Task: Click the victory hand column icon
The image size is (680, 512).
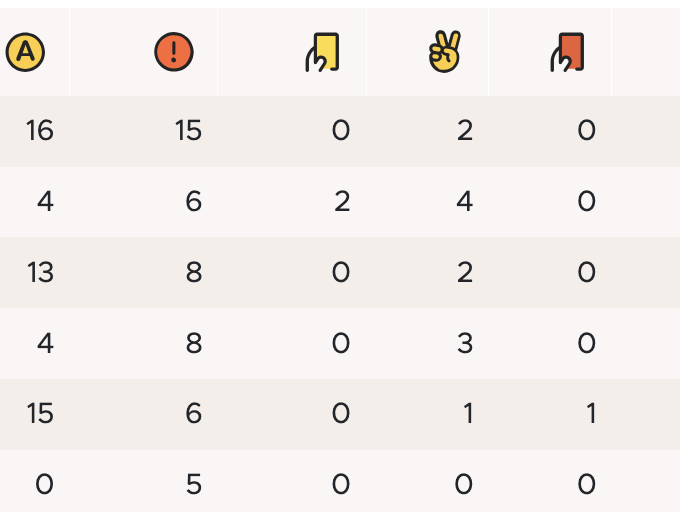Action: pyautogui.click(x=443, y=52)
